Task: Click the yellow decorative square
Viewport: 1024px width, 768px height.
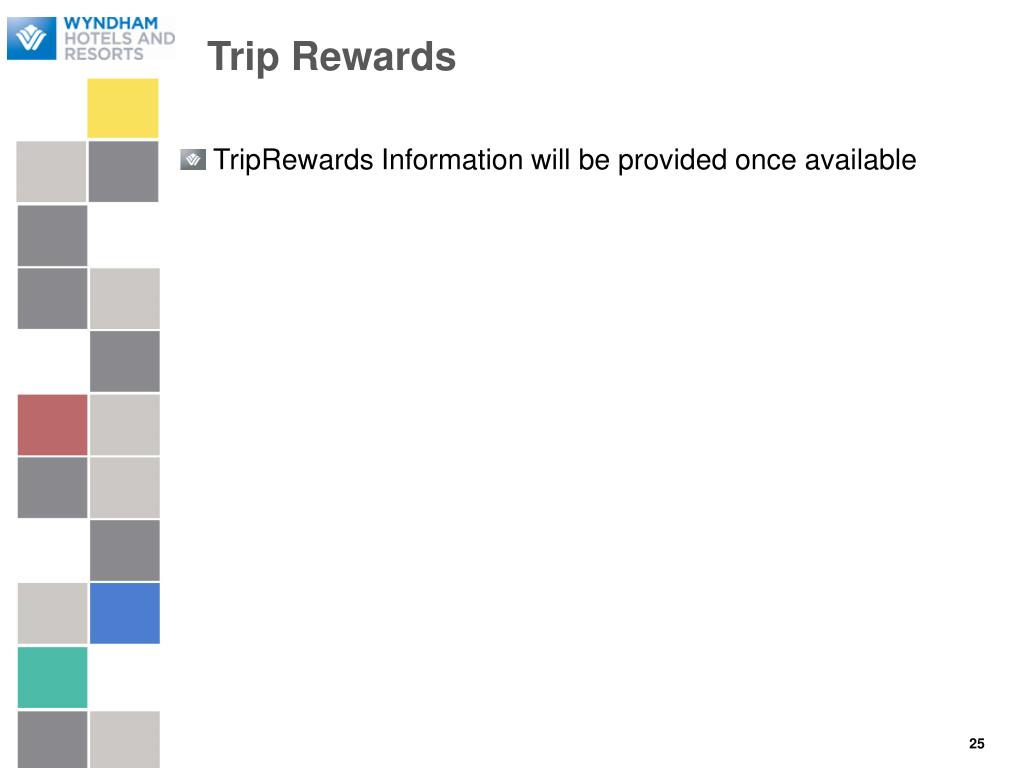Action: 123,108
